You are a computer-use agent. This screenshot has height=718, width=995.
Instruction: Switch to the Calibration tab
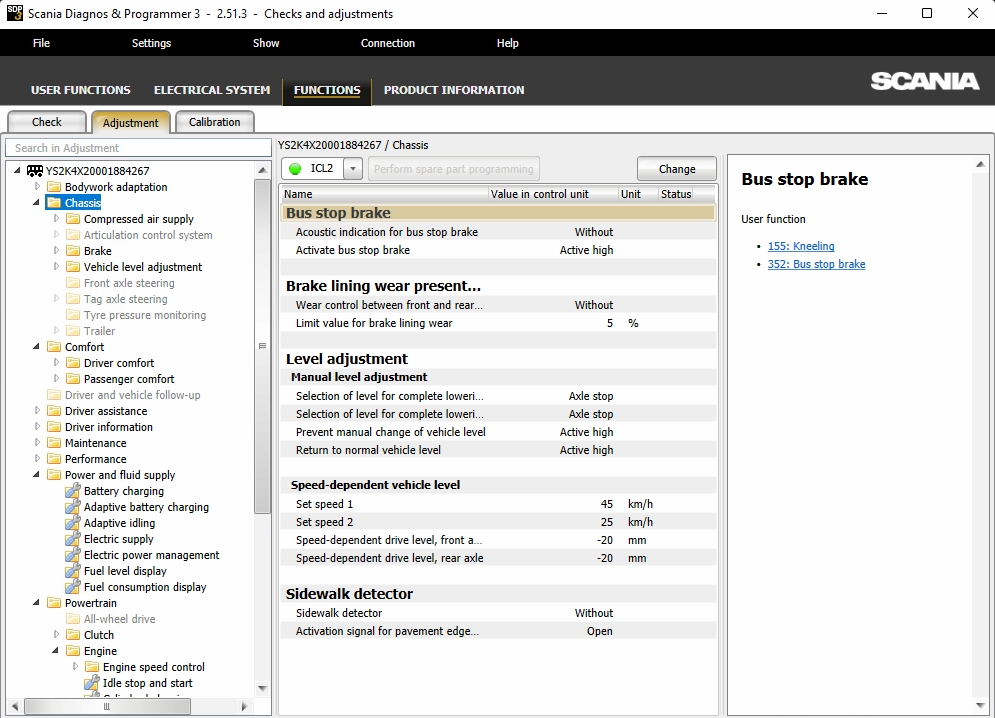214,122
